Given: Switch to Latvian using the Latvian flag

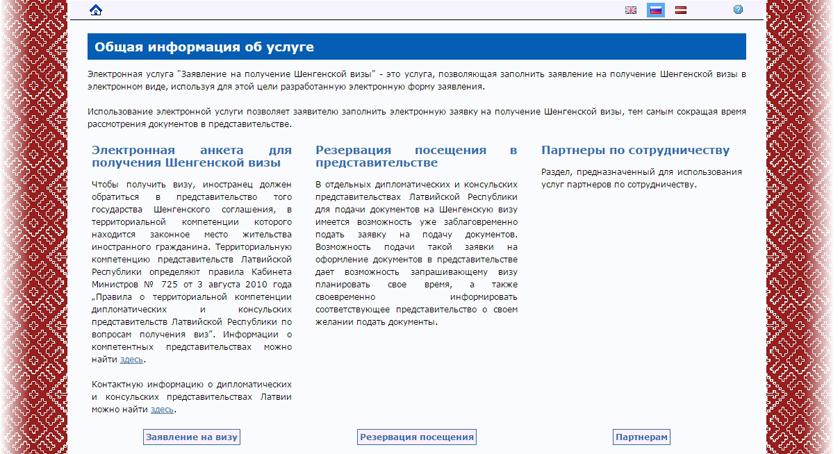Looking at the screenshot, I should point(681,10).
